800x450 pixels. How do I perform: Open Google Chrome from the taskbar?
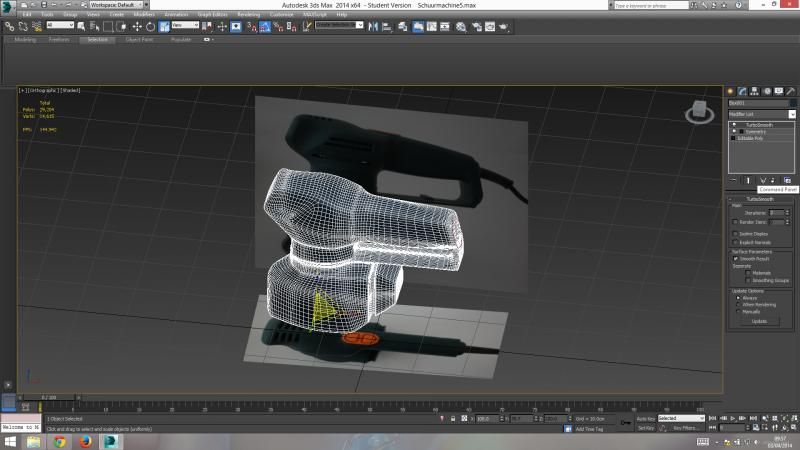point(60,441)
